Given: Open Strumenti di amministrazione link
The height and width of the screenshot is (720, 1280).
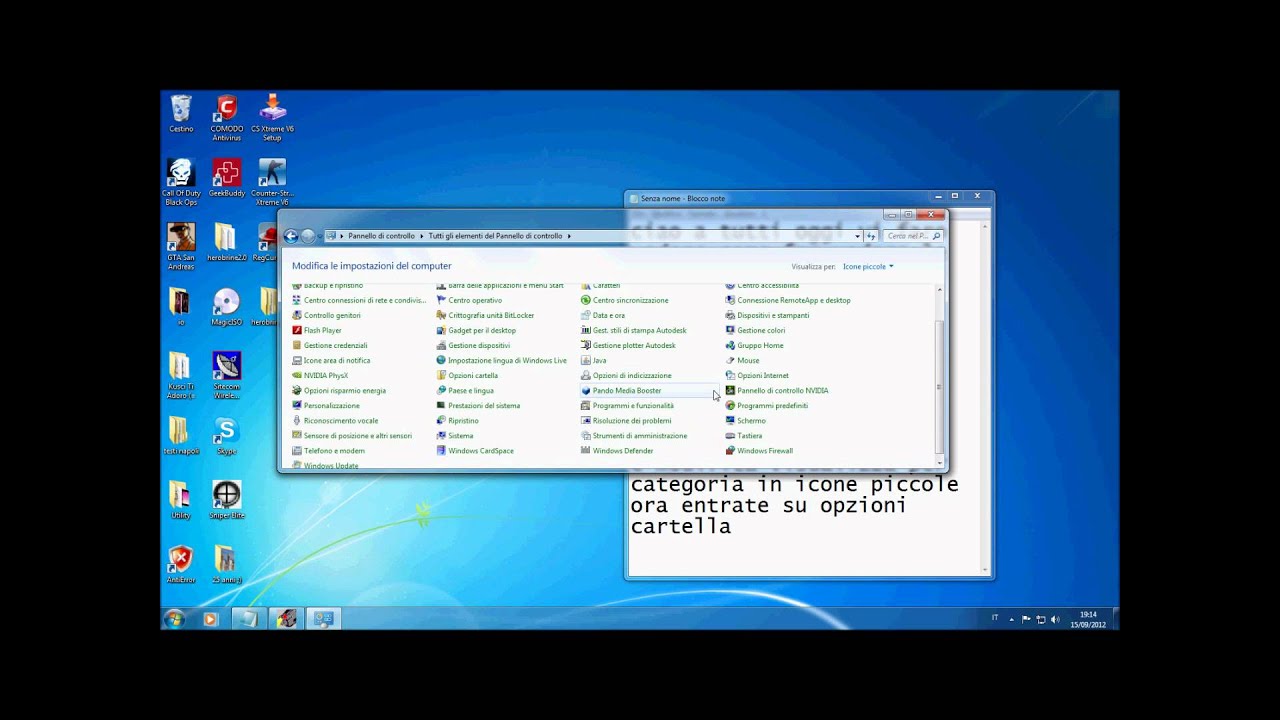Looking at the screenshot, I should (634, 435).
